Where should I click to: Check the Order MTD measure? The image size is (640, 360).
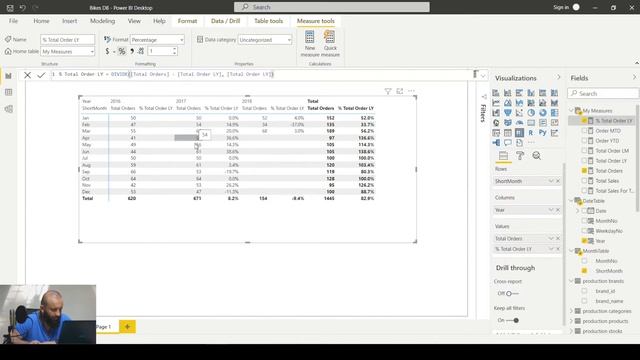pos(584,131)
